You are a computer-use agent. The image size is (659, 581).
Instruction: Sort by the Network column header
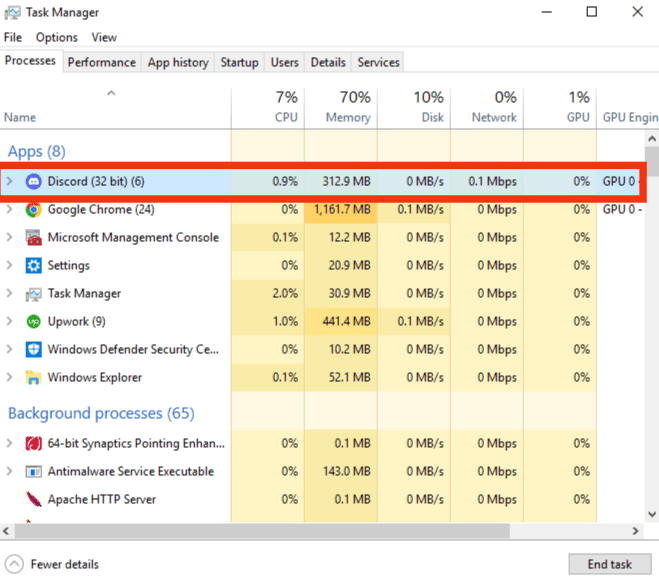tap(487, 108)
